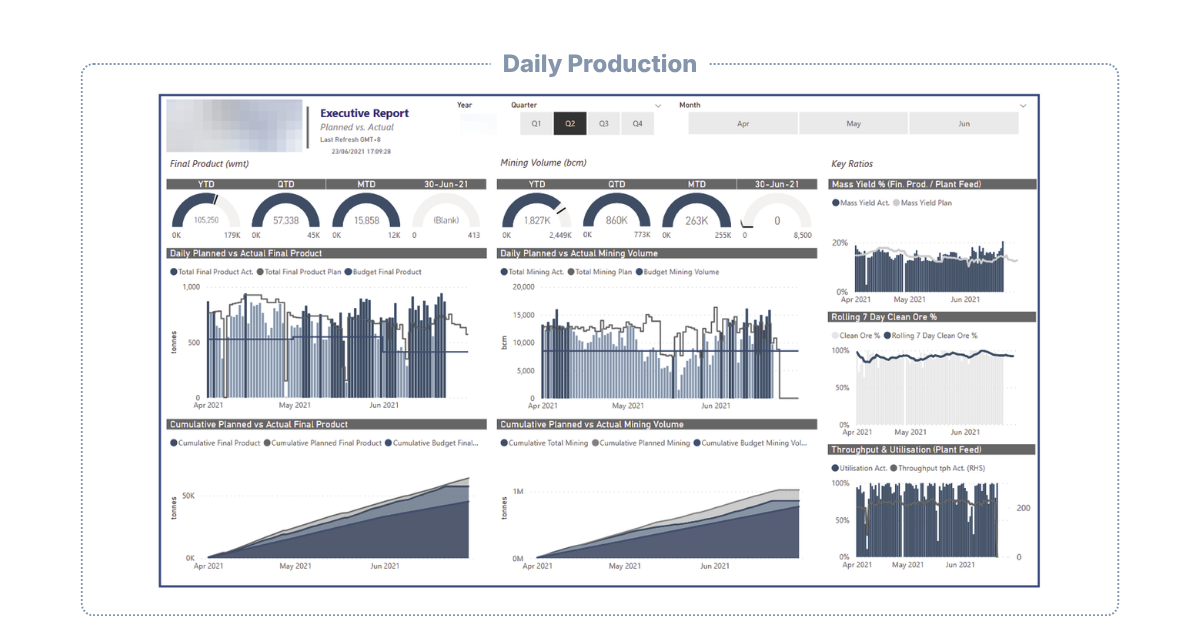
Task: Select the Q4 quarter button
Action: 637,124
